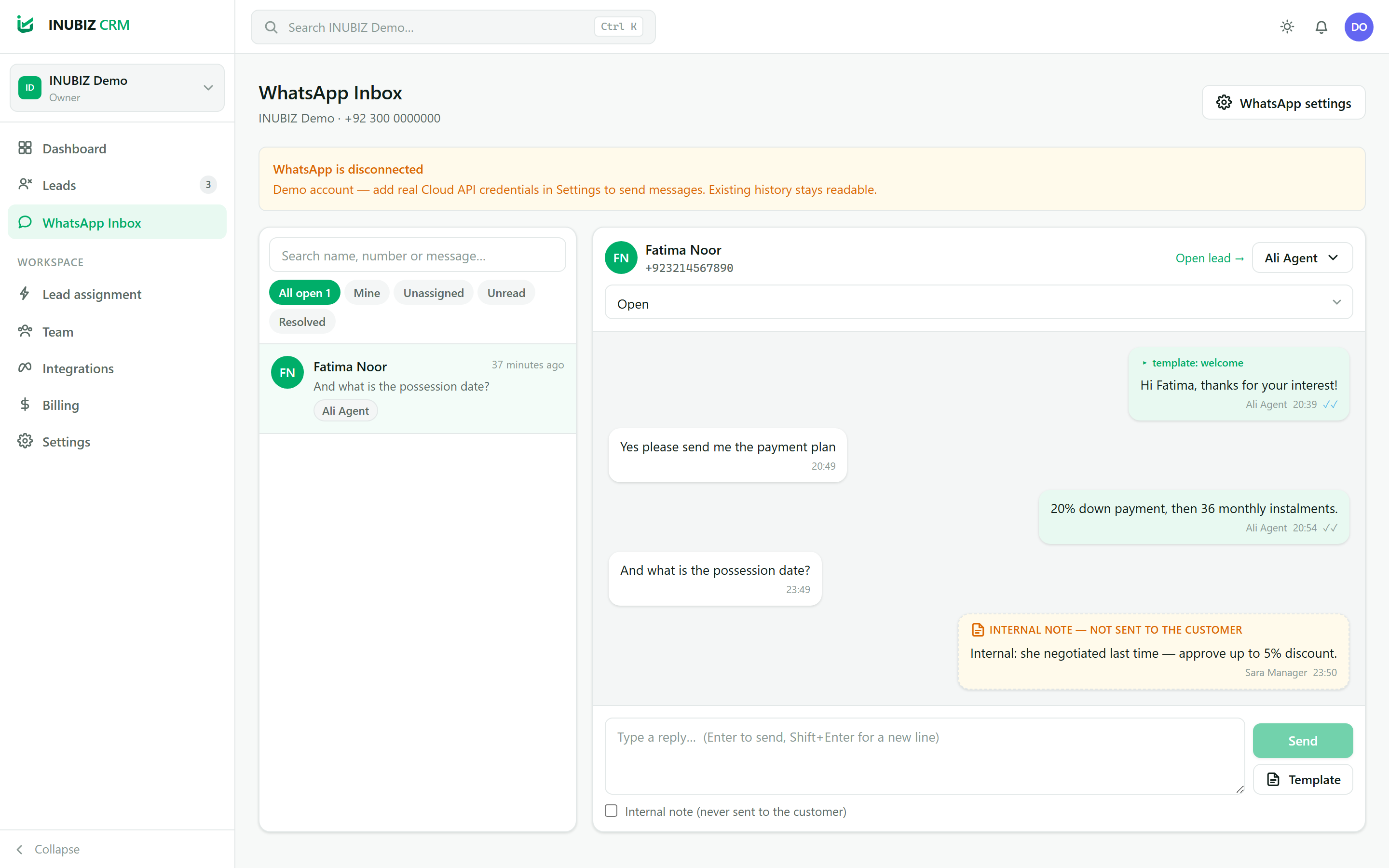Select the Unassigned filter

434,293
